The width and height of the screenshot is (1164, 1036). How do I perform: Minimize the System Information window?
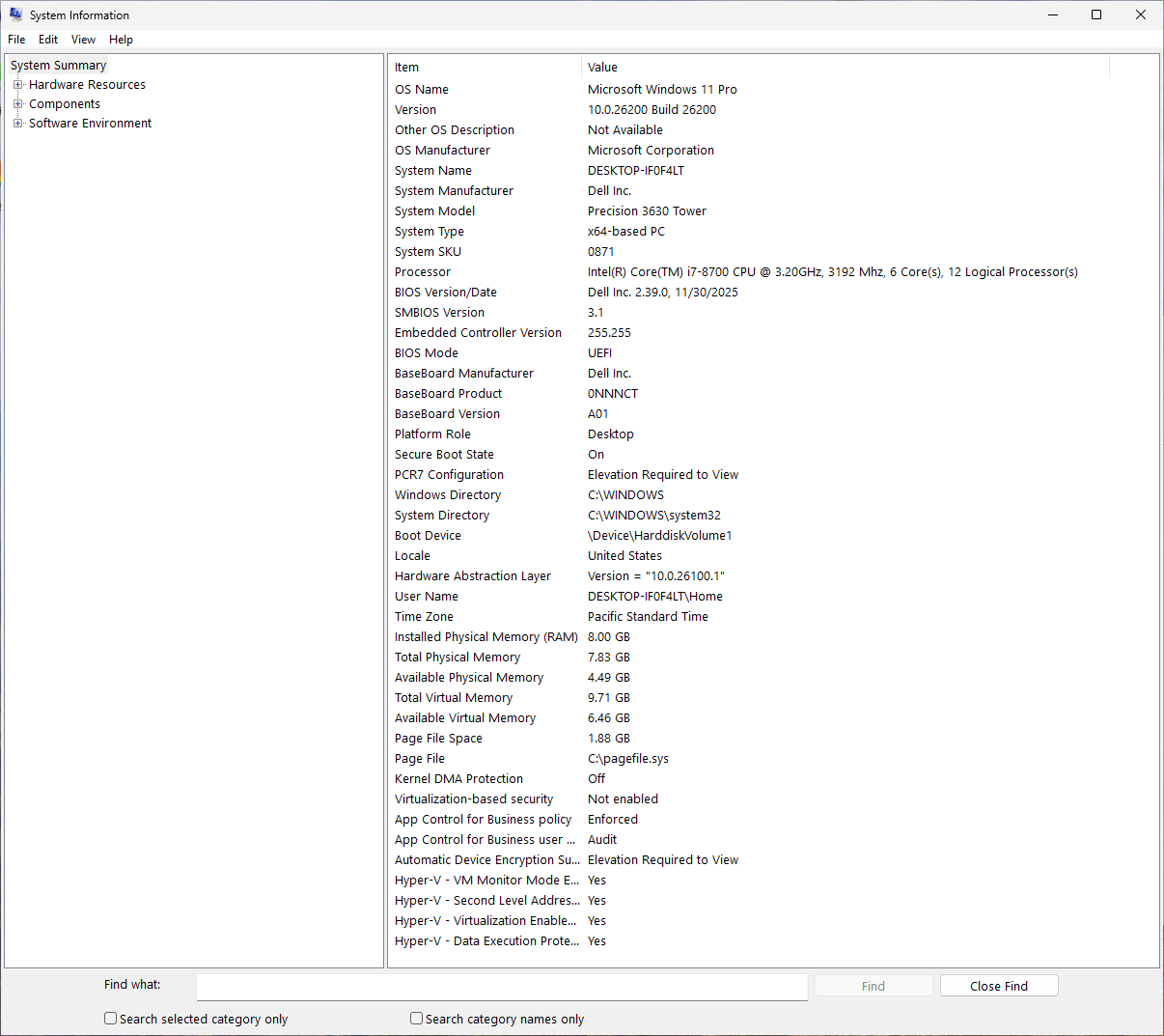pyautogui.click(x=1052, y=14)
